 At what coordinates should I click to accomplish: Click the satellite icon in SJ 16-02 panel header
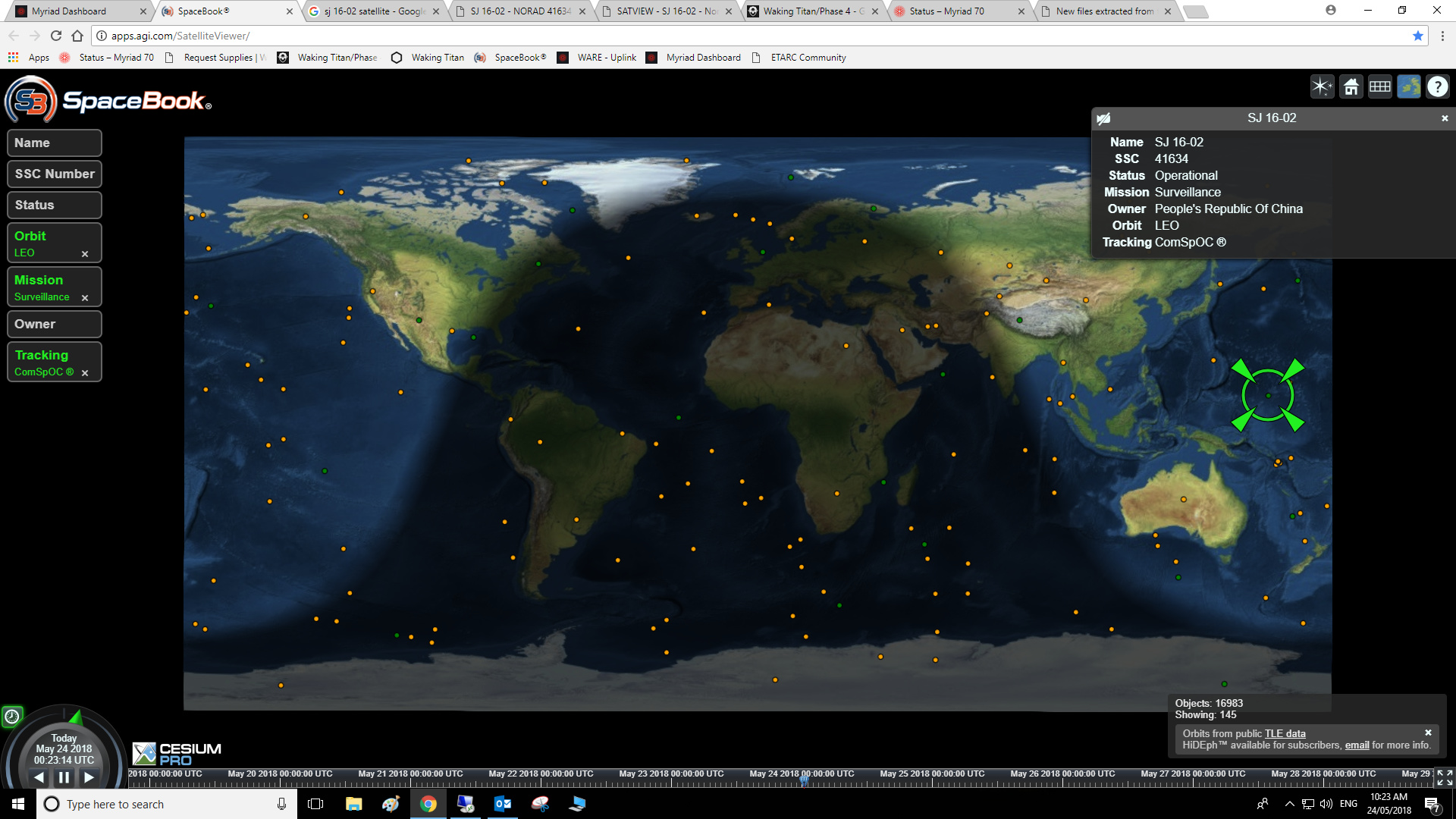[x=1104, y=118]
